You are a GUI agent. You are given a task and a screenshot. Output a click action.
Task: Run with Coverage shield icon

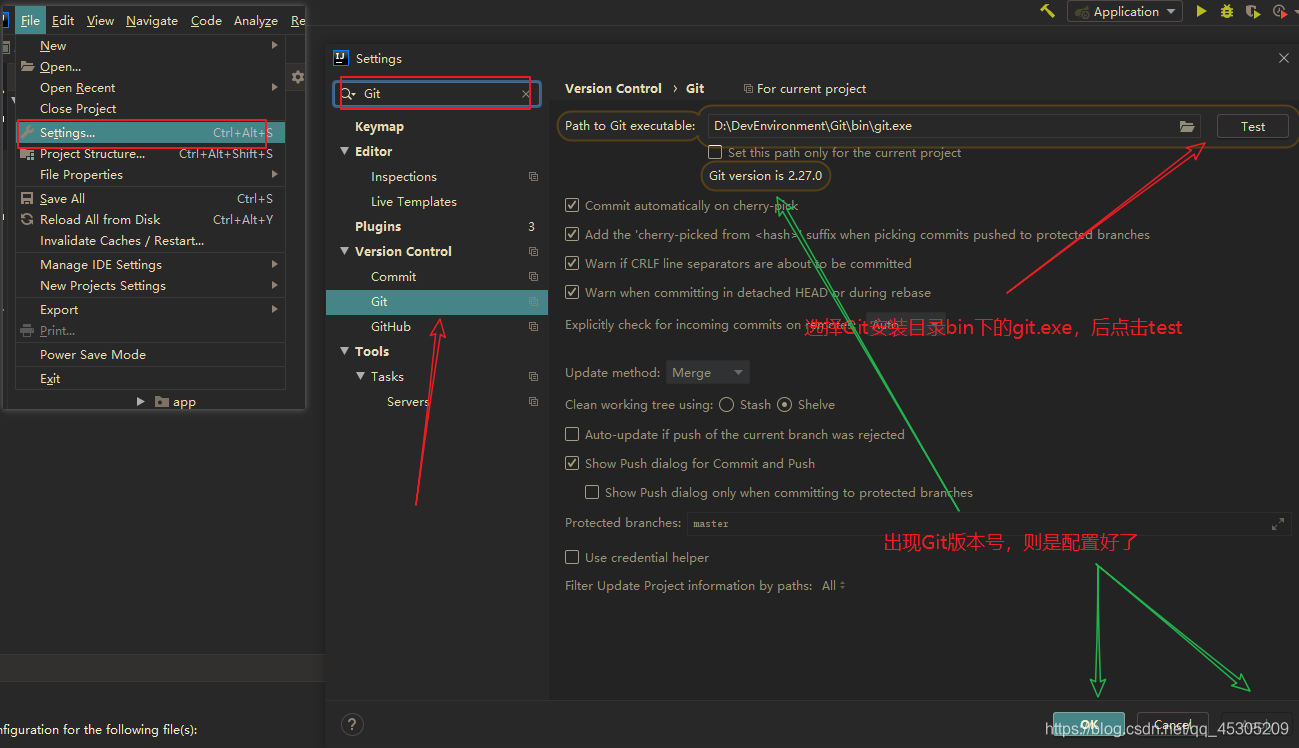click(x=1253, y=11)
